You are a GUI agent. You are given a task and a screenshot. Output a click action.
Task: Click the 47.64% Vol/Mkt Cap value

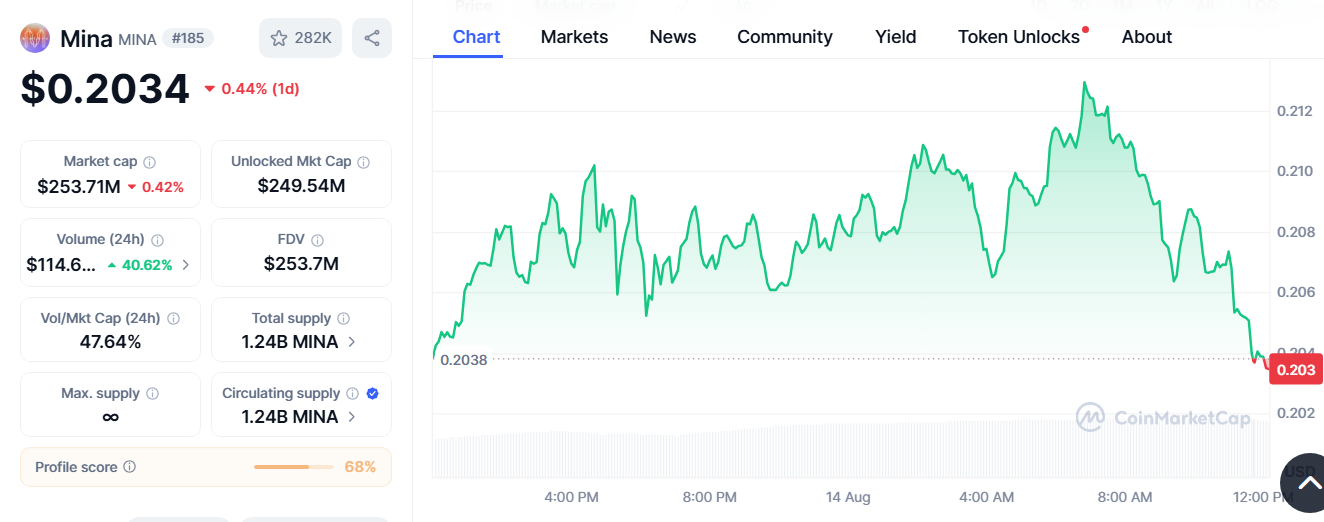tap(110, 342)
